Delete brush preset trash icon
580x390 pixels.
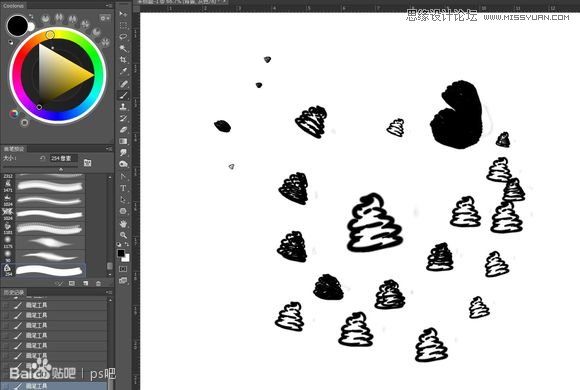(x=98, y=283)
